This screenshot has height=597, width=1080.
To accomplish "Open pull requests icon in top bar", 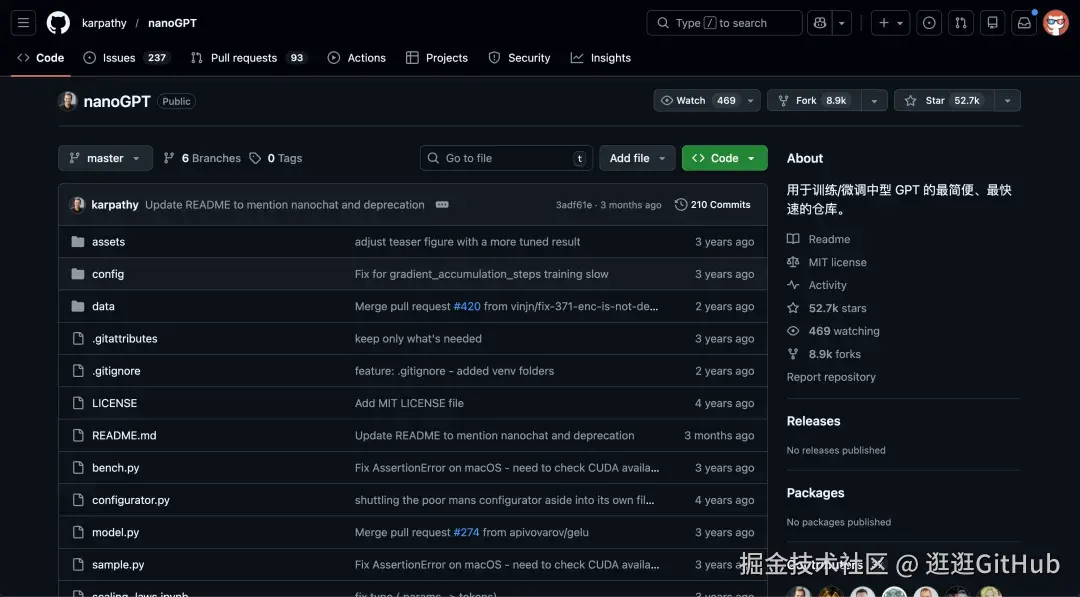I will tap(960, 23).
